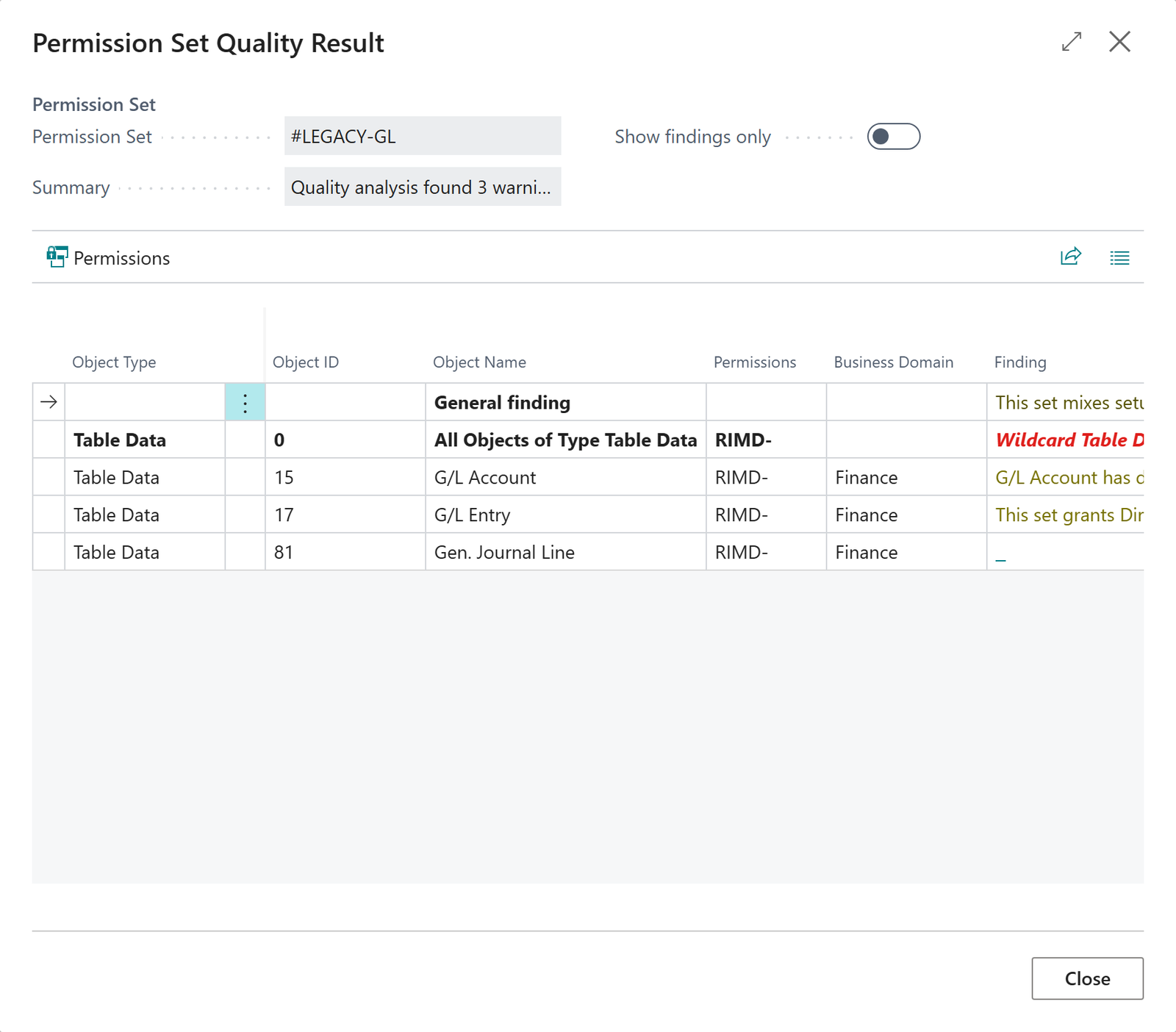Viewport: 1176px width, 1032px height.
Task: Click the 'Gen. Journal Line' object name
Action: (504, 553)
